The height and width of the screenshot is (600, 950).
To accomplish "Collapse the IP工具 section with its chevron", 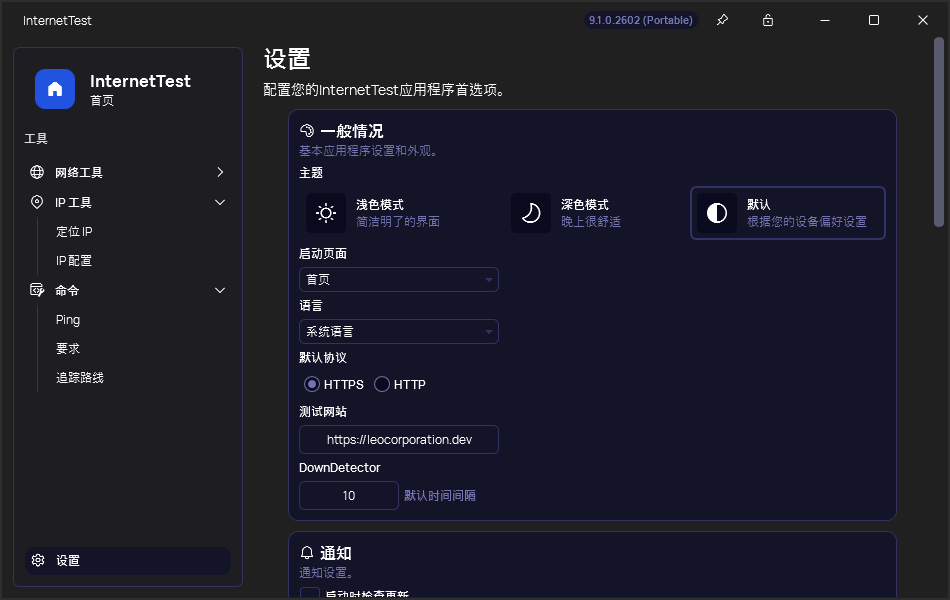I will [x=219, y=201].
